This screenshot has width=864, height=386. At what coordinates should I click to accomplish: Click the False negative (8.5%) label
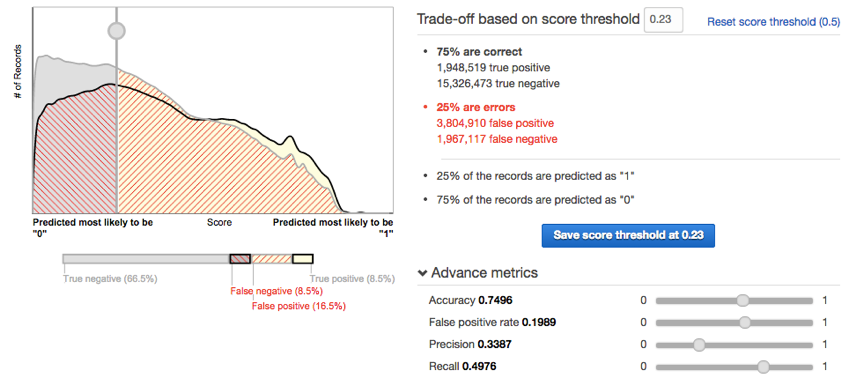pos(277,291)
